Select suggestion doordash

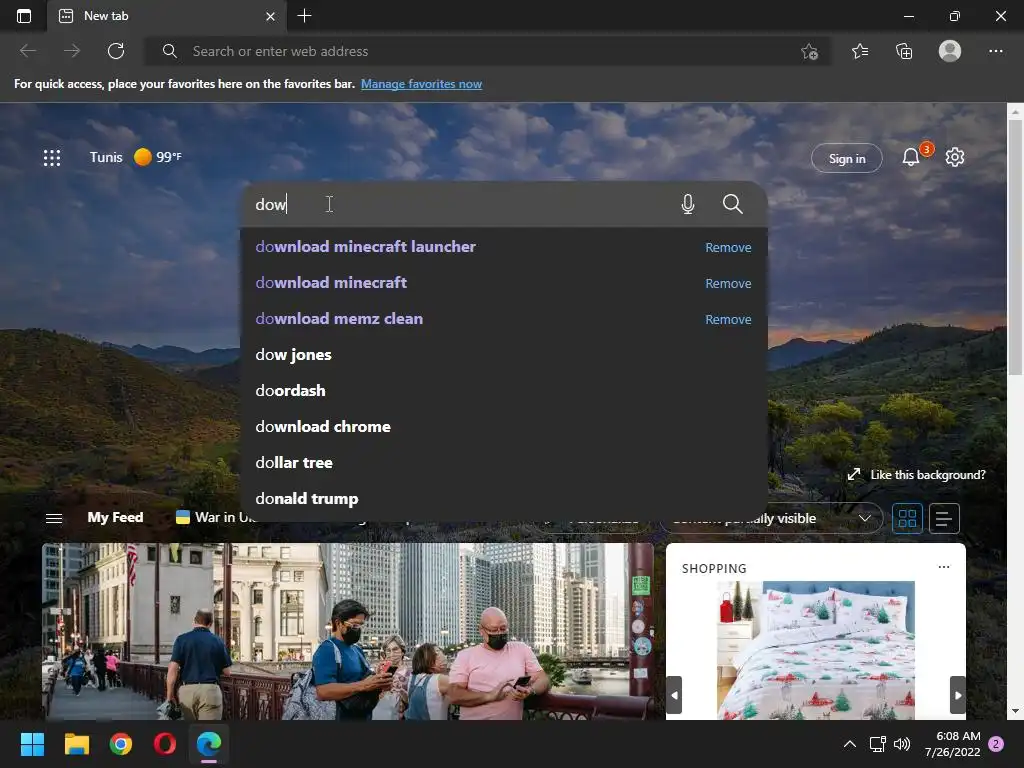[x=290, y=391]
